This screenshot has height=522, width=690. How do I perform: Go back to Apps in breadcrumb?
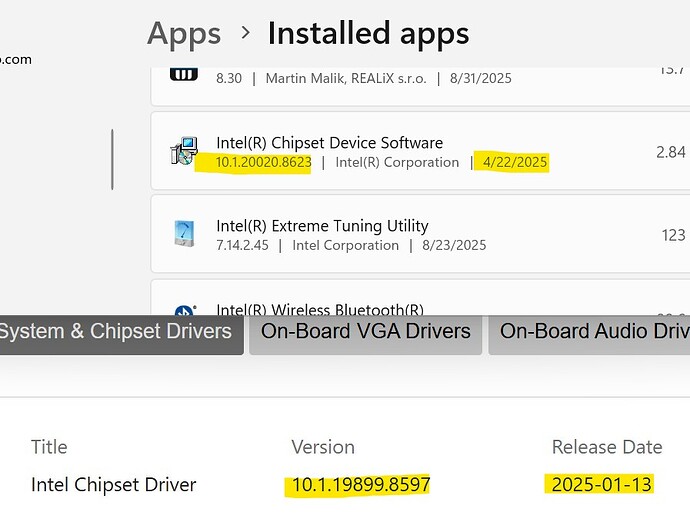184,33
